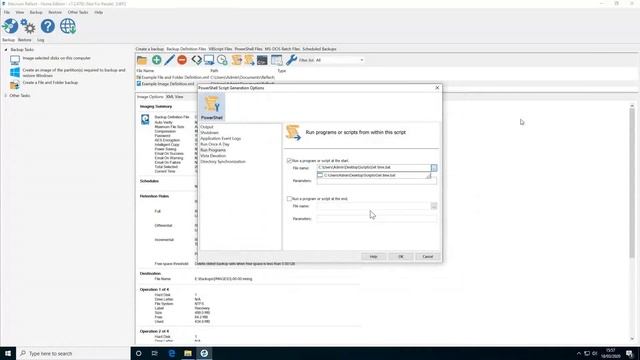Image resolution: width=640 pixels, height=360 pixels.
Task: Click the black command prompt icon
Action: point(262,60)
